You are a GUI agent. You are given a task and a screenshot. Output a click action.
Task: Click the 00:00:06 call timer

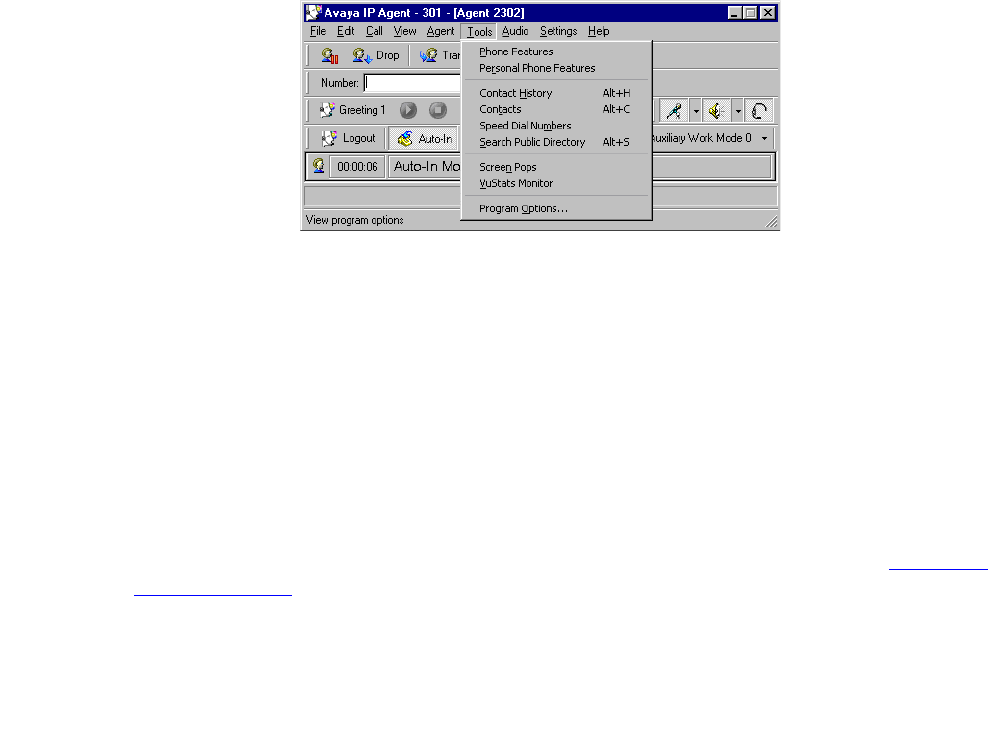(x=357, y=167)
